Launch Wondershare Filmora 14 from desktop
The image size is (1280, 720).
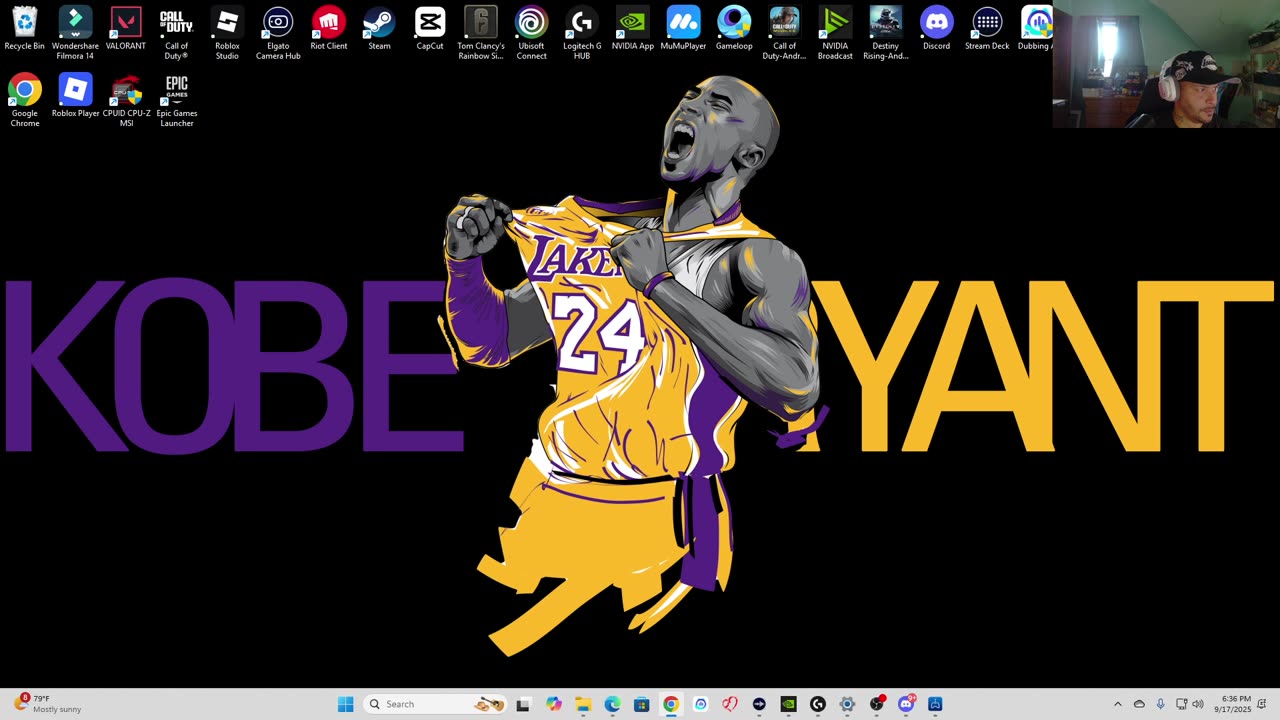click(x=75, y=33)
